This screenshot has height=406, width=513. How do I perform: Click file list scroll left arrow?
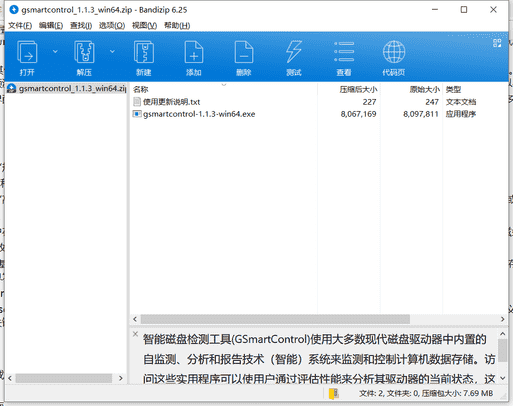(x=135, y=319)
